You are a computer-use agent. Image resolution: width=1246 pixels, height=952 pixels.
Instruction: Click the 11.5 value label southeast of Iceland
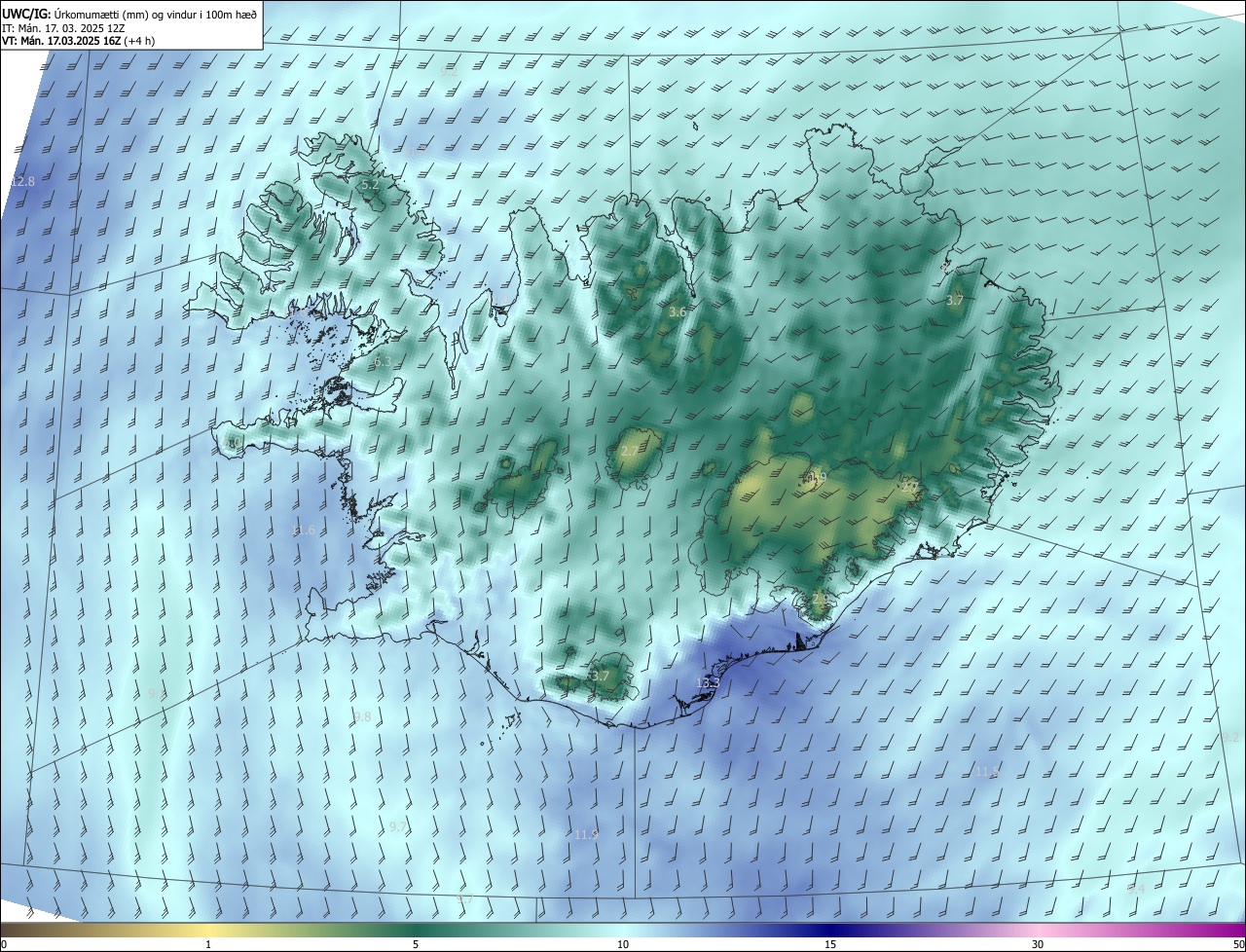(x=987, y=771)
